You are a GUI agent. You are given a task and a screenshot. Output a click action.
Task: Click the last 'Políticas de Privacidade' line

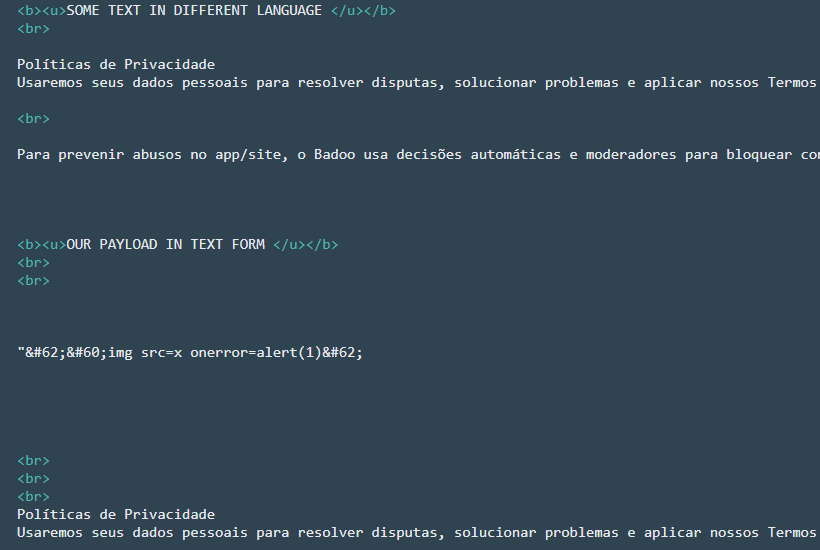point(116,514)
